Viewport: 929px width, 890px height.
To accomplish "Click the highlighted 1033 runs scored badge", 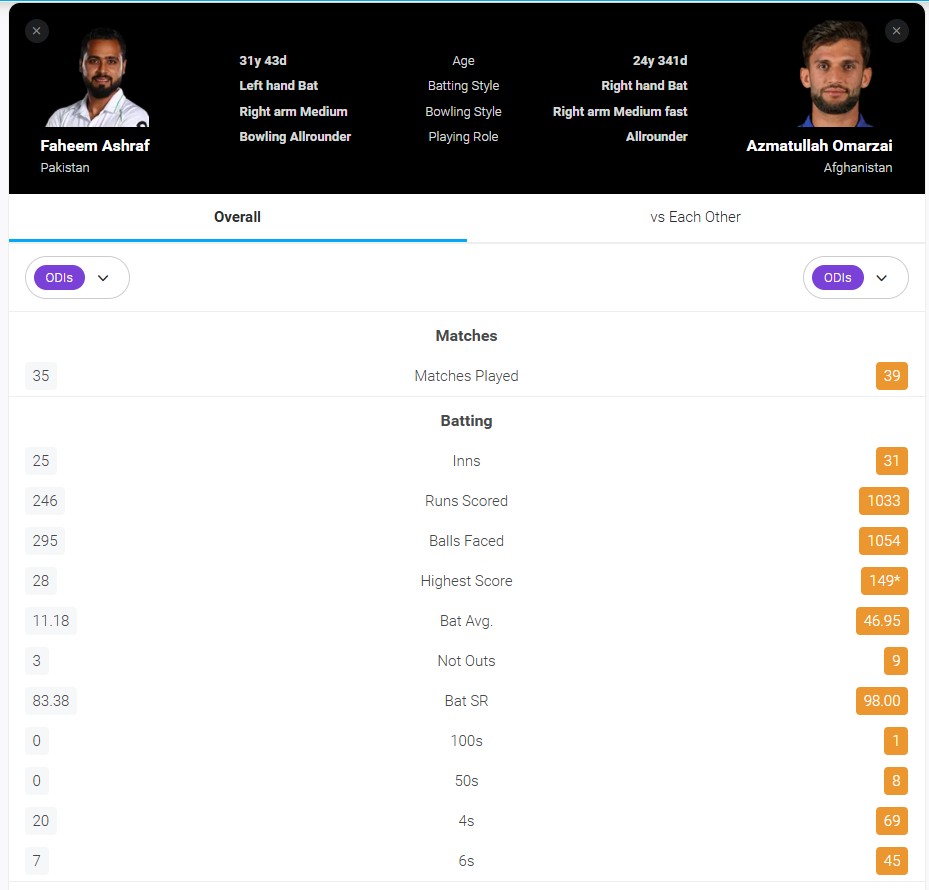I will (883, 501).
